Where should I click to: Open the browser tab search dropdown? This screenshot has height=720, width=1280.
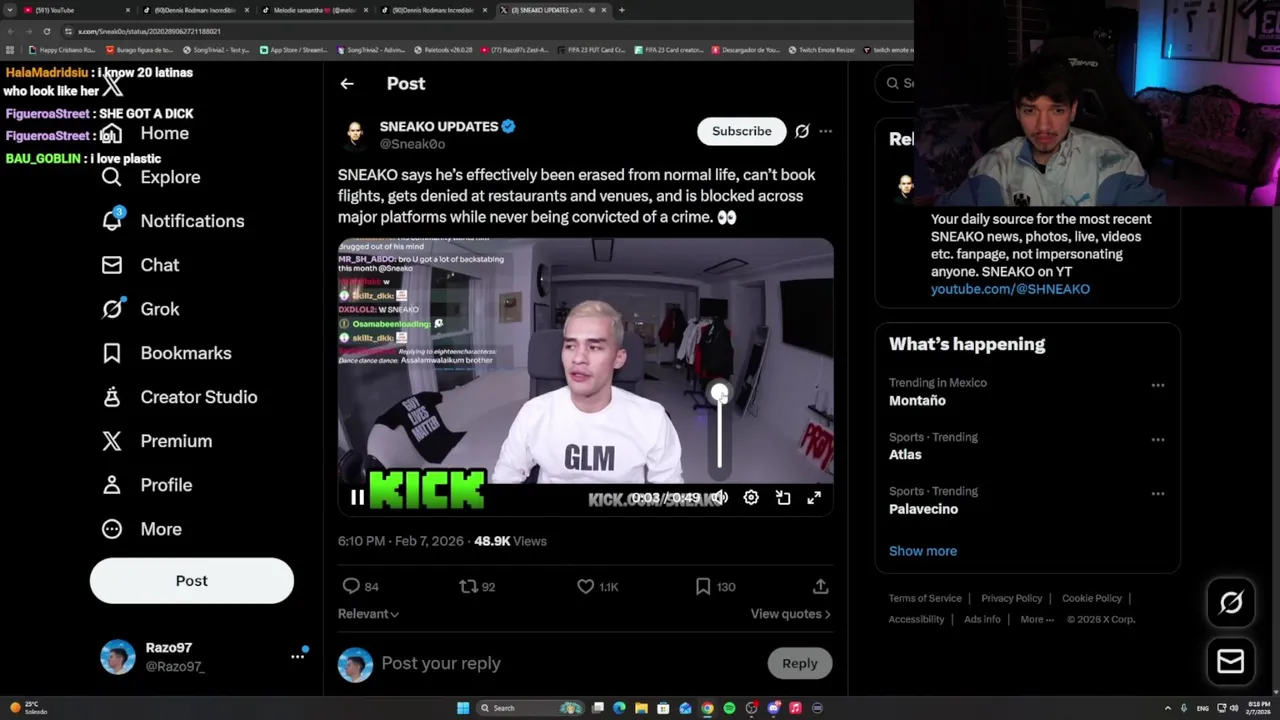[10, 10]
